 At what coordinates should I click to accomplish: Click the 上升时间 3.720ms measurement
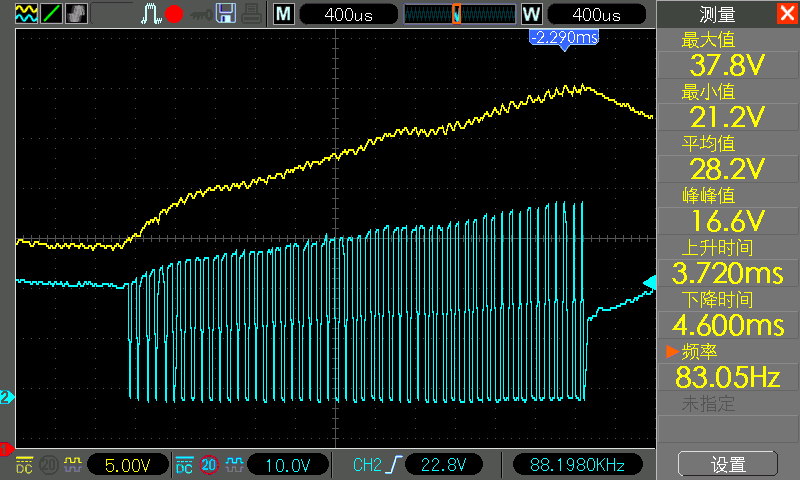click(x=728, y=262)
